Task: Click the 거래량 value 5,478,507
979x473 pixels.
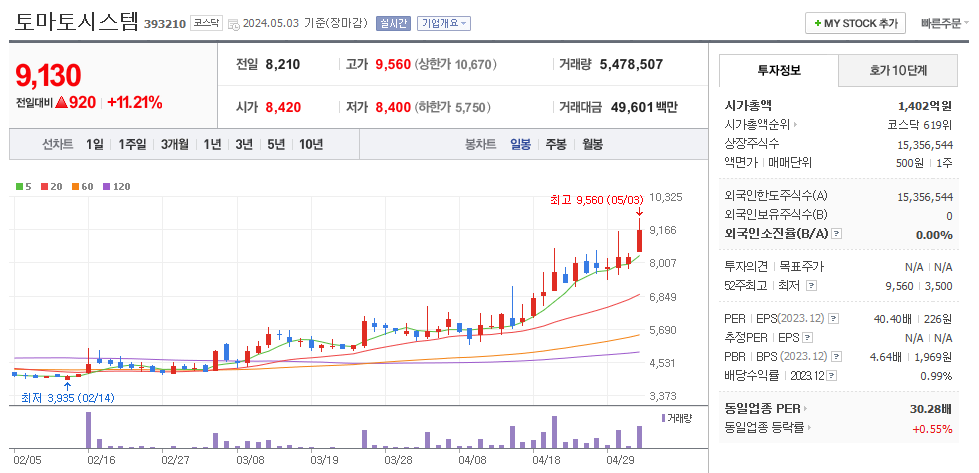Action: 631,64
